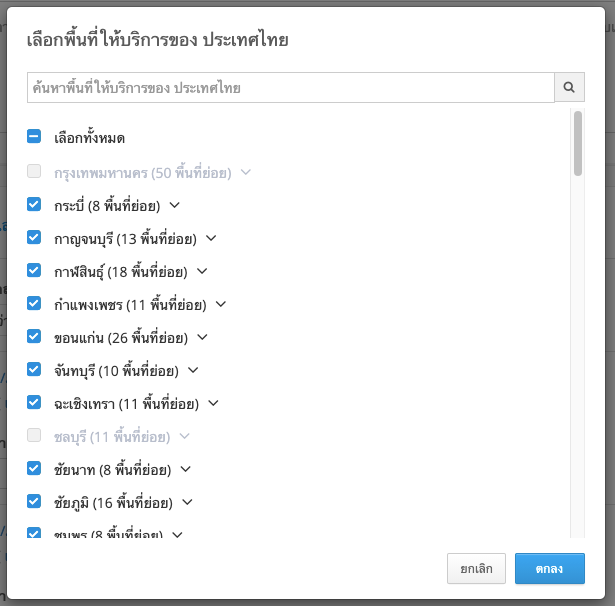
Task: Focus the service area search field
Action: [290, 88]
